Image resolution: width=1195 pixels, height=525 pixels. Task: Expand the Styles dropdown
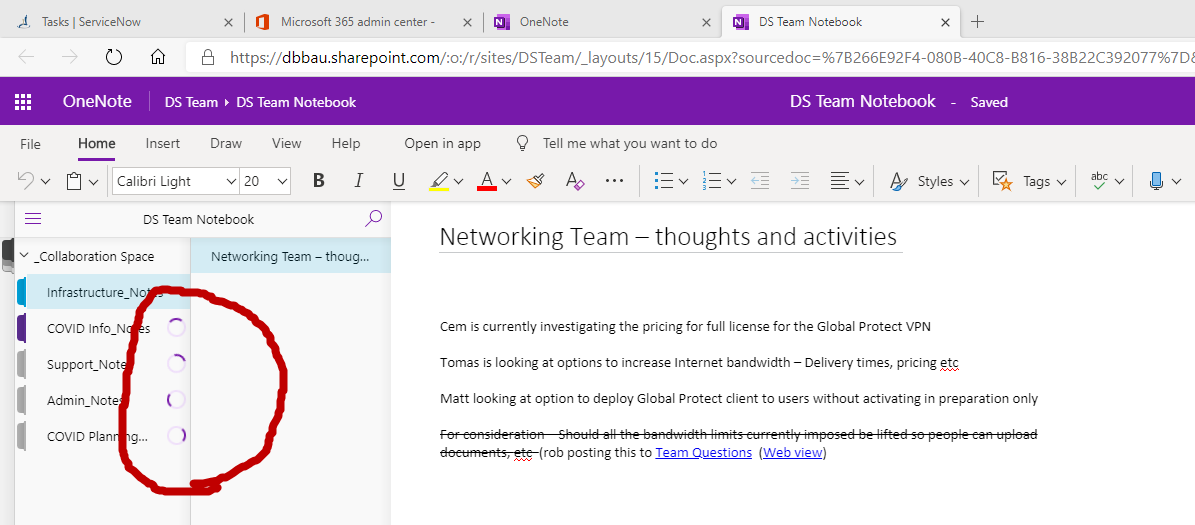930,181
